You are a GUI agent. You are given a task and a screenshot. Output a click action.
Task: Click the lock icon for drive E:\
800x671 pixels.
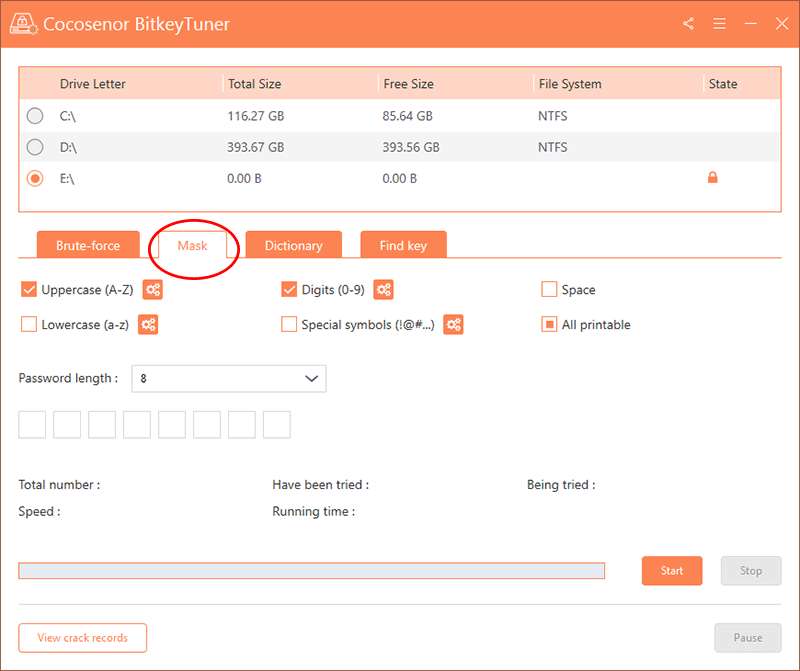(713, 177)
